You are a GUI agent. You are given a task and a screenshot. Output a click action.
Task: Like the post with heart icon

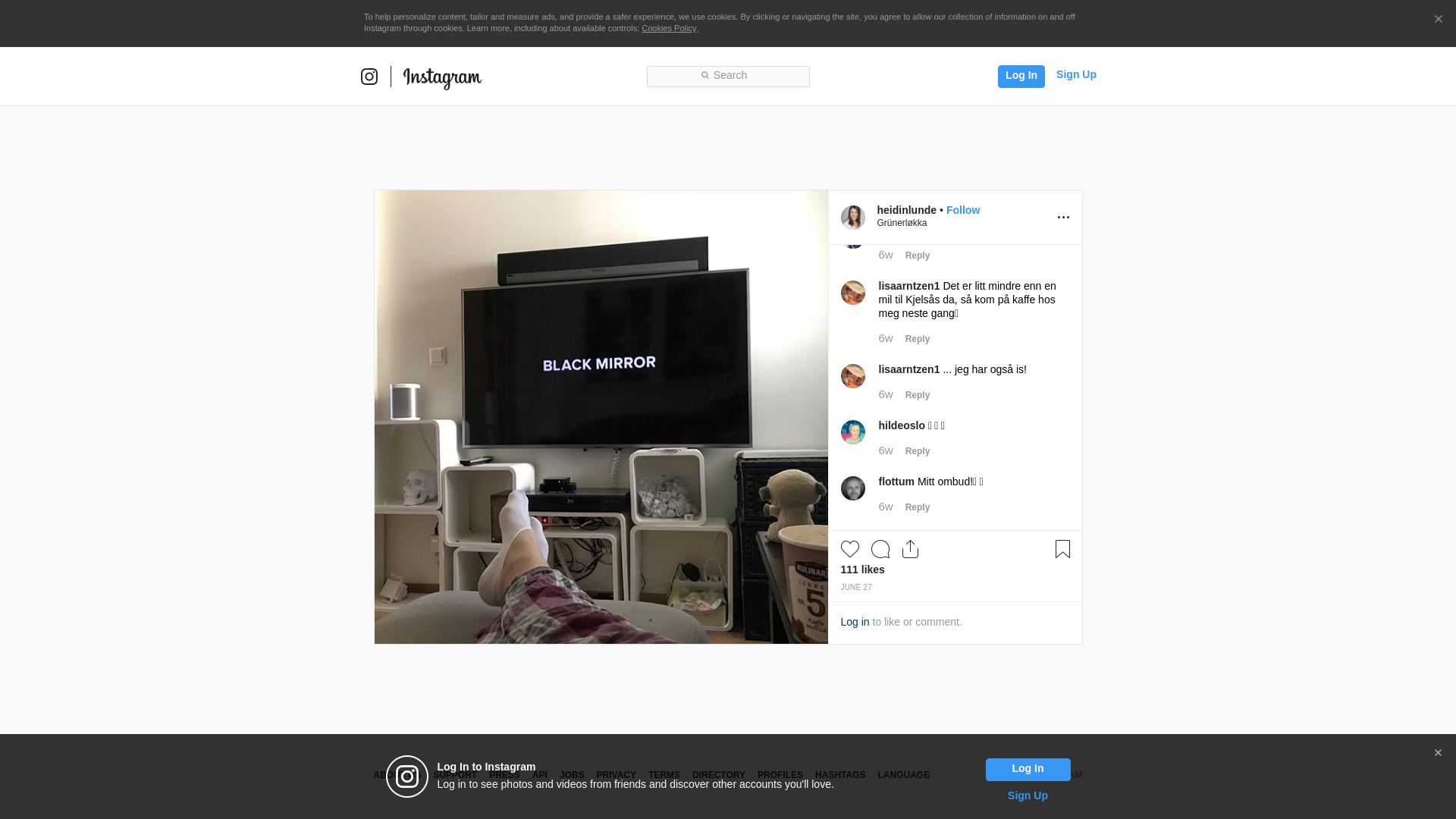point(850,549)
